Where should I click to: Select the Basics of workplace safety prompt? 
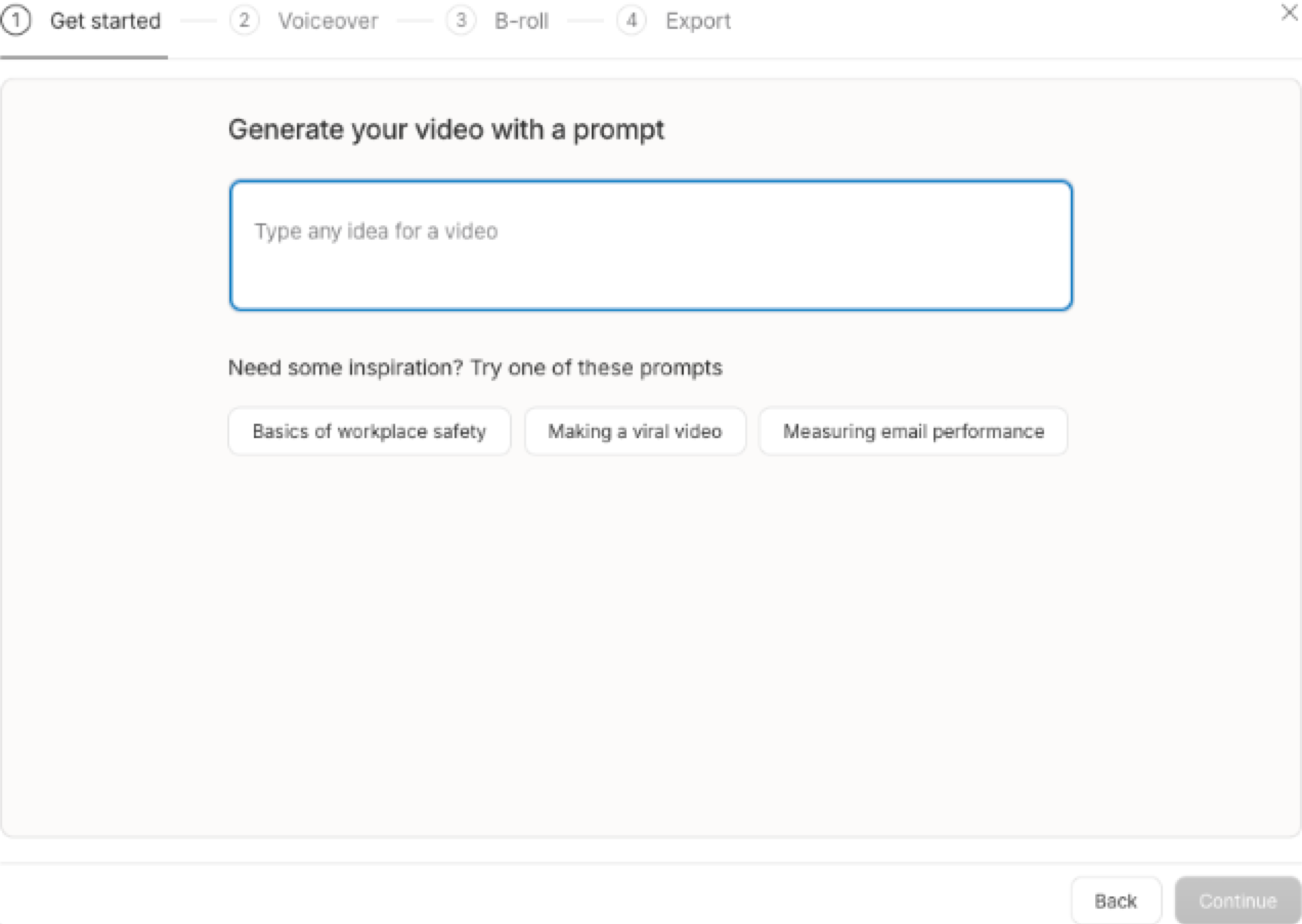(368, 431)
